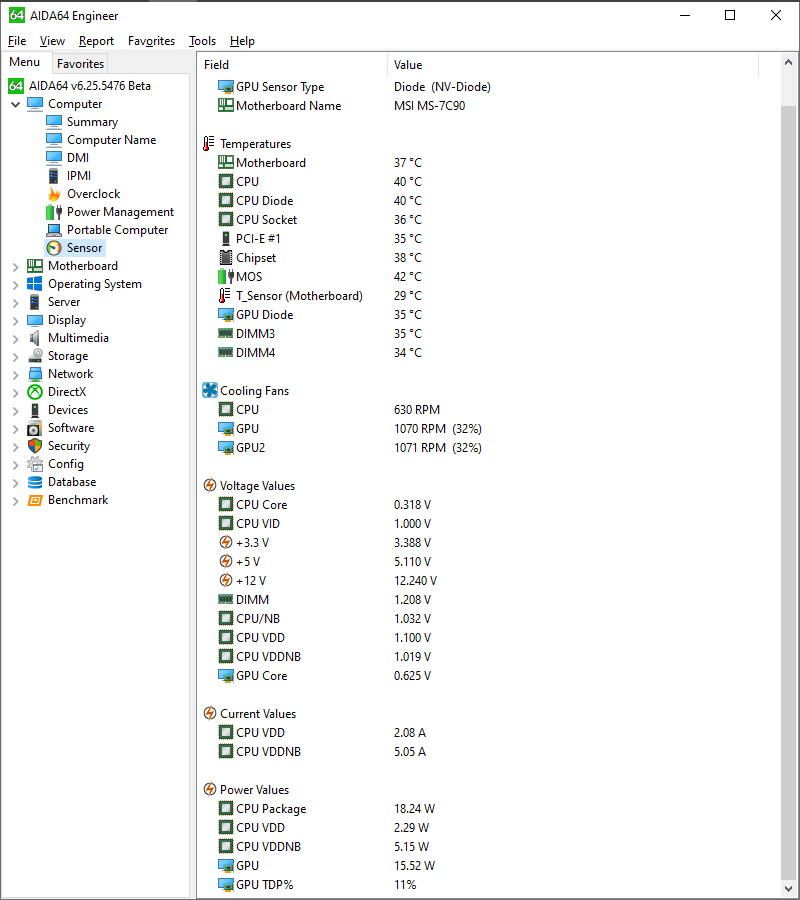Click the Power Management battery icon

(x=54, y=212)
